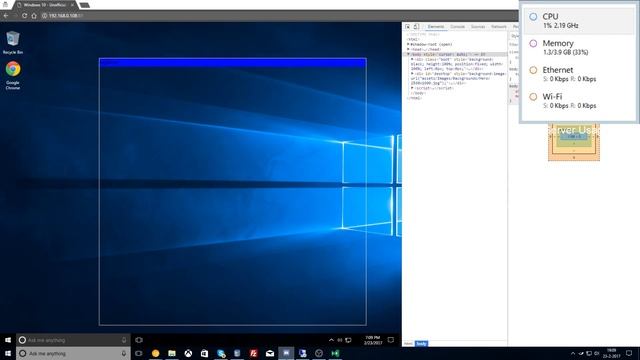Expand the script element node
The image size is (640, 360).
[412, 88]
